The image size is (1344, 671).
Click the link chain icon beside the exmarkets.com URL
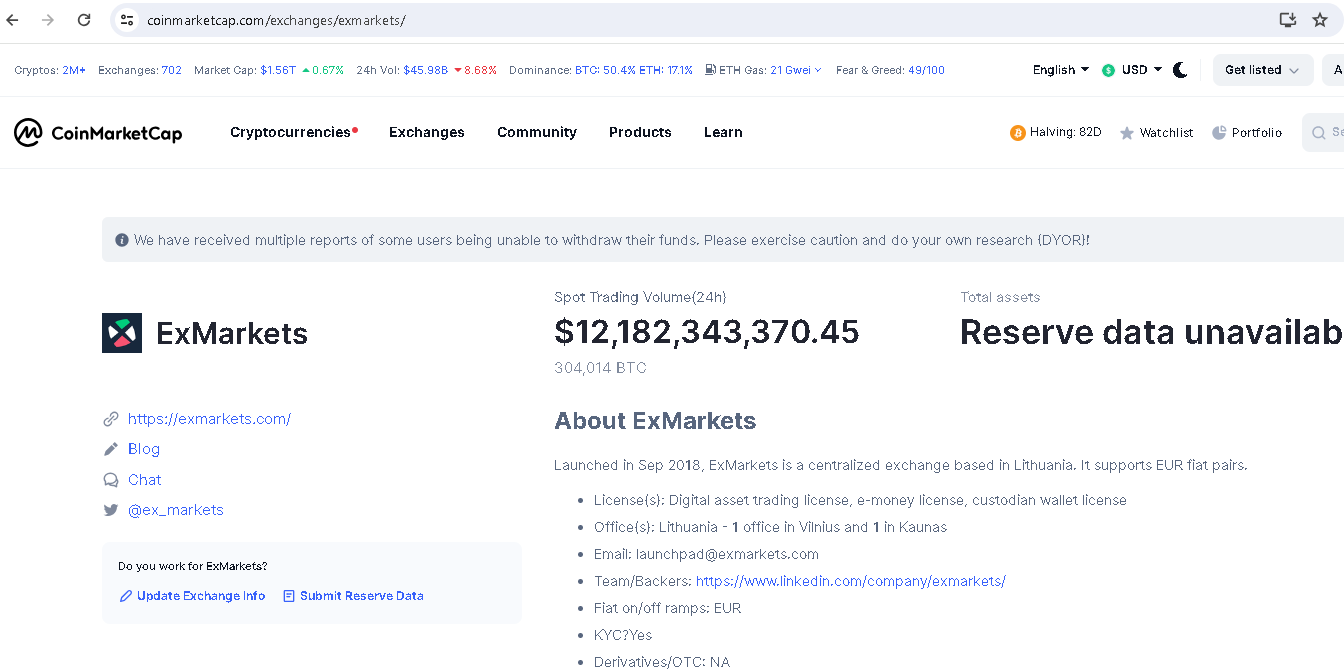point(111,419)
